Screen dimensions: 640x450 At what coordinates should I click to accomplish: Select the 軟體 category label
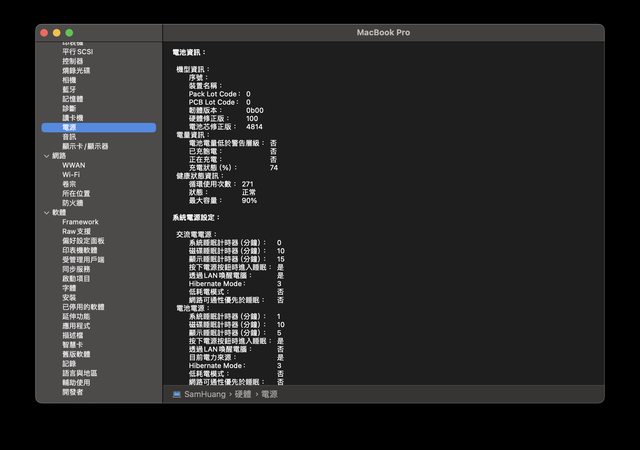click(x=59, y=213)
